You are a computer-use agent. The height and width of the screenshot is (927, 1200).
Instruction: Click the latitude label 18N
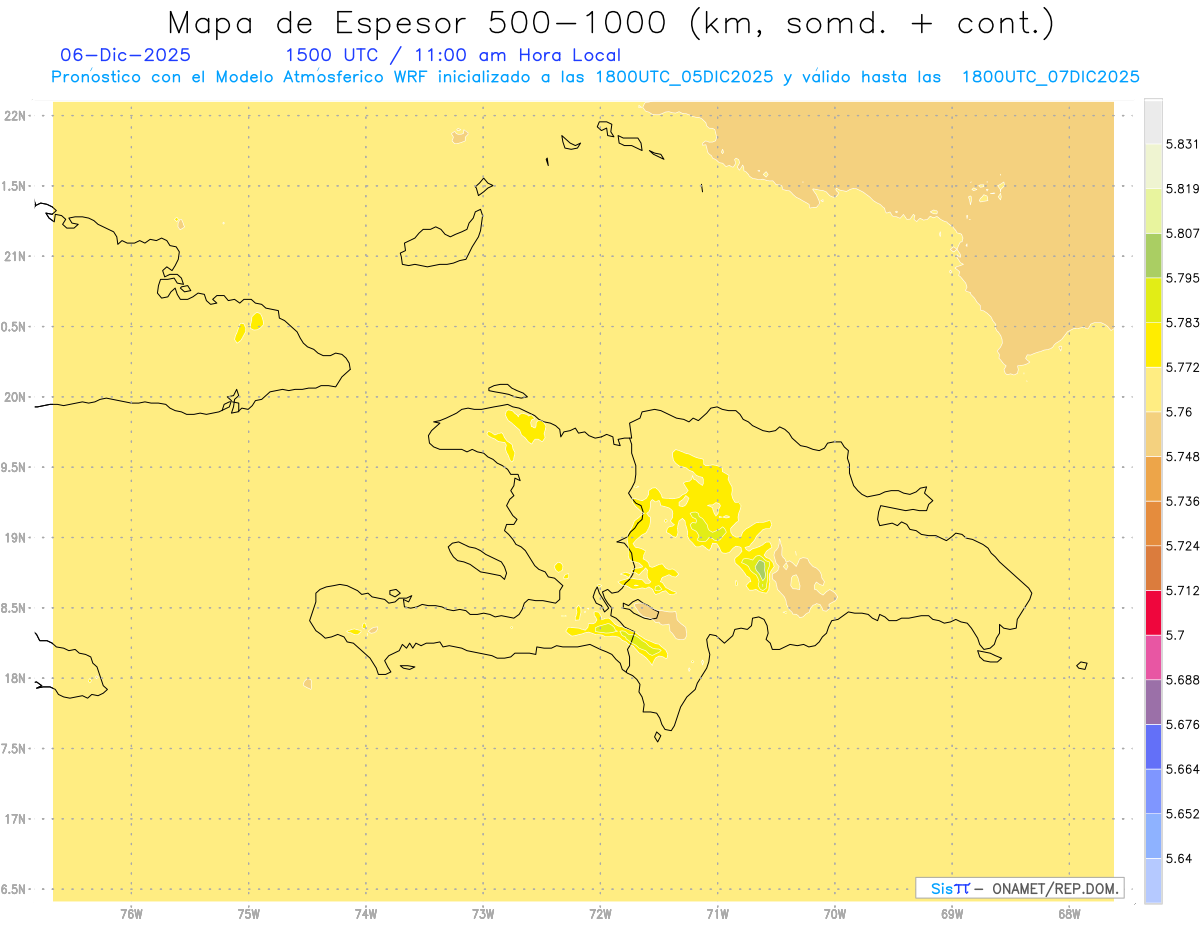(x=17, y=678)
